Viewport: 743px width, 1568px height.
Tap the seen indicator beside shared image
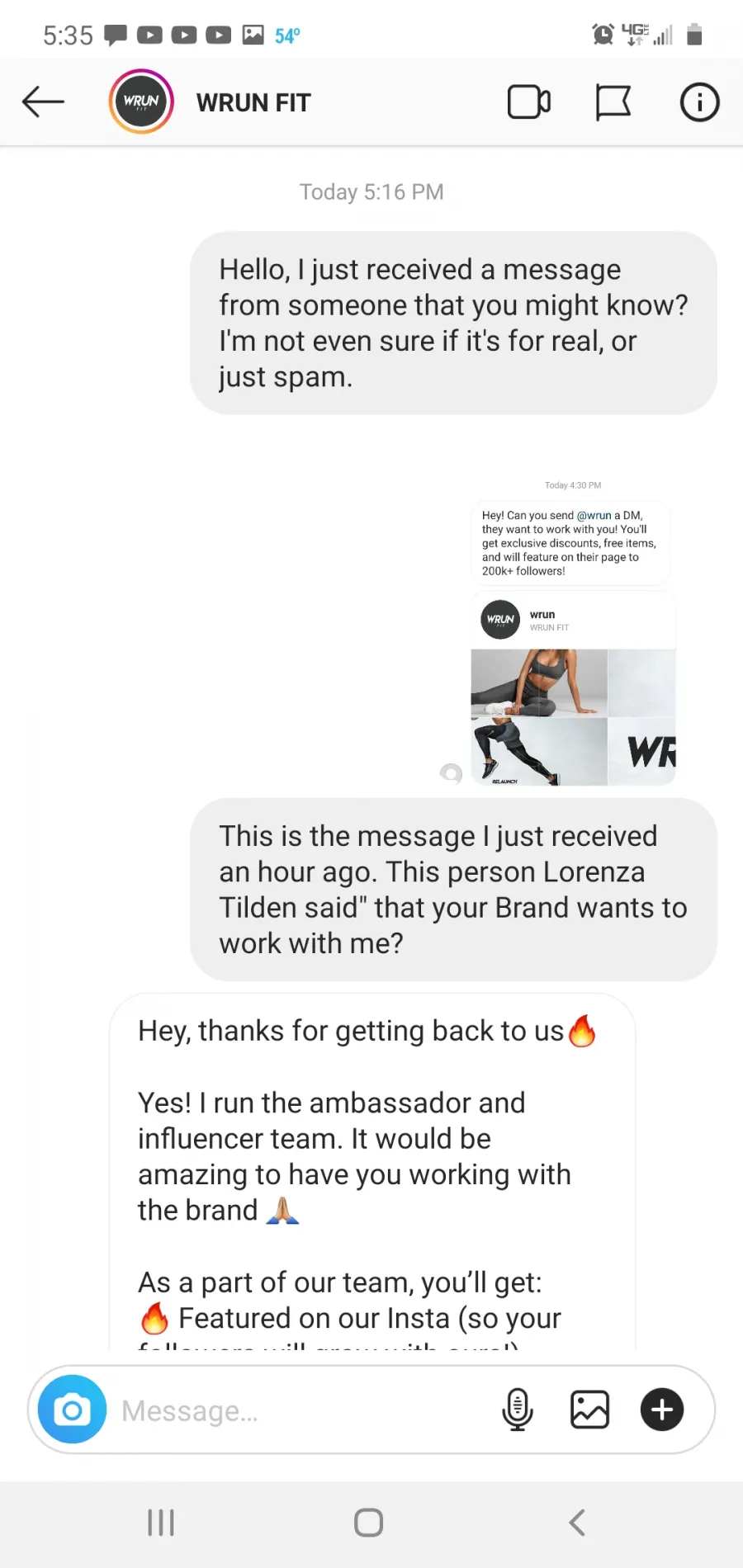(x=451, y=773)
